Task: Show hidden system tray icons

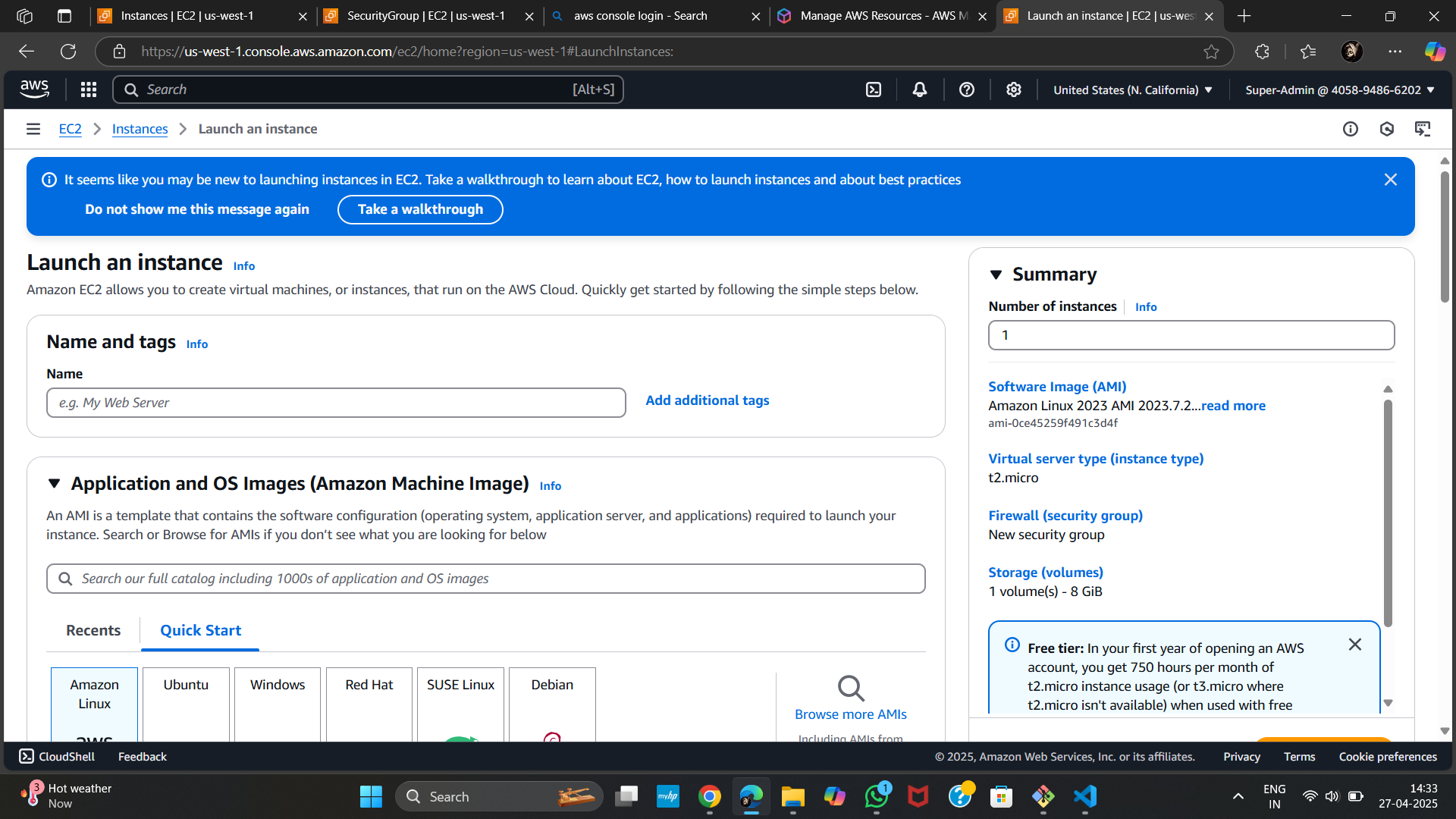Action: coord(1238,796)
